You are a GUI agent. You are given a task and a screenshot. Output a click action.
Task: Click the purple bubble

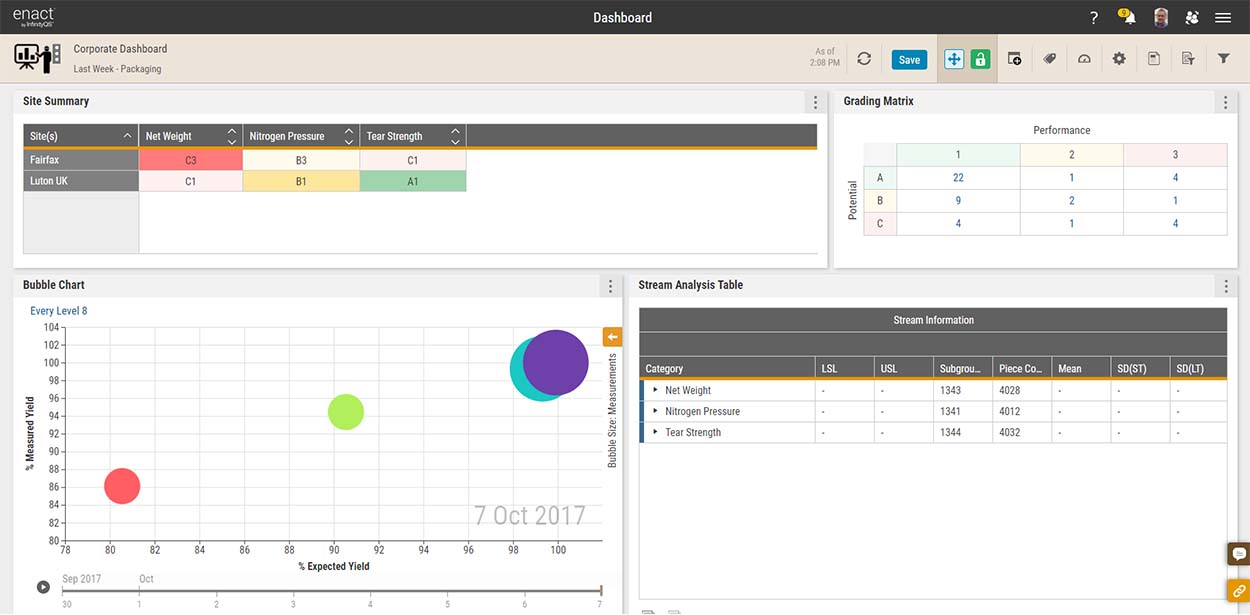click(555, 363)
